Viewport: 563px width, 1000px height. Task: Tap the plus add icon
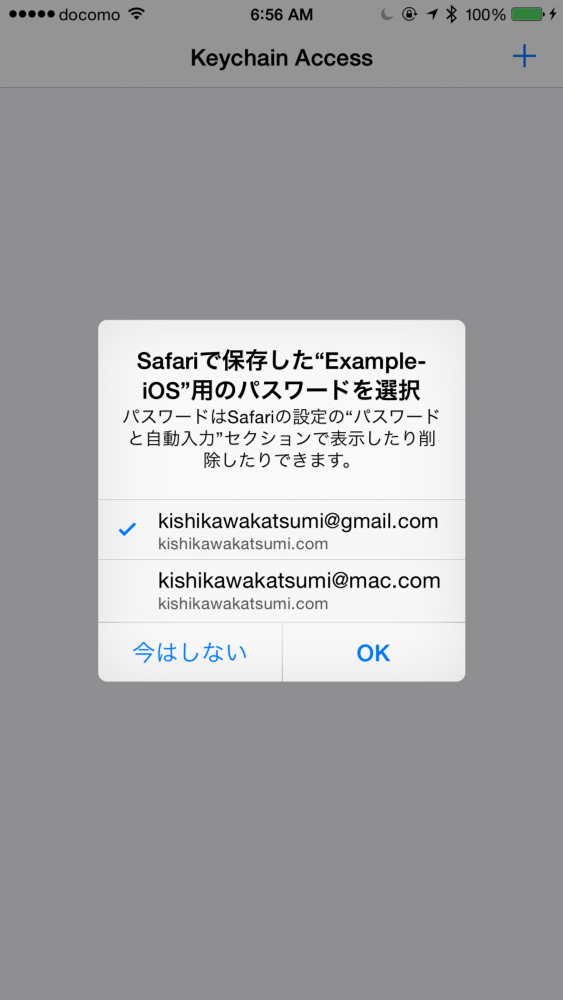coord(524,57)
